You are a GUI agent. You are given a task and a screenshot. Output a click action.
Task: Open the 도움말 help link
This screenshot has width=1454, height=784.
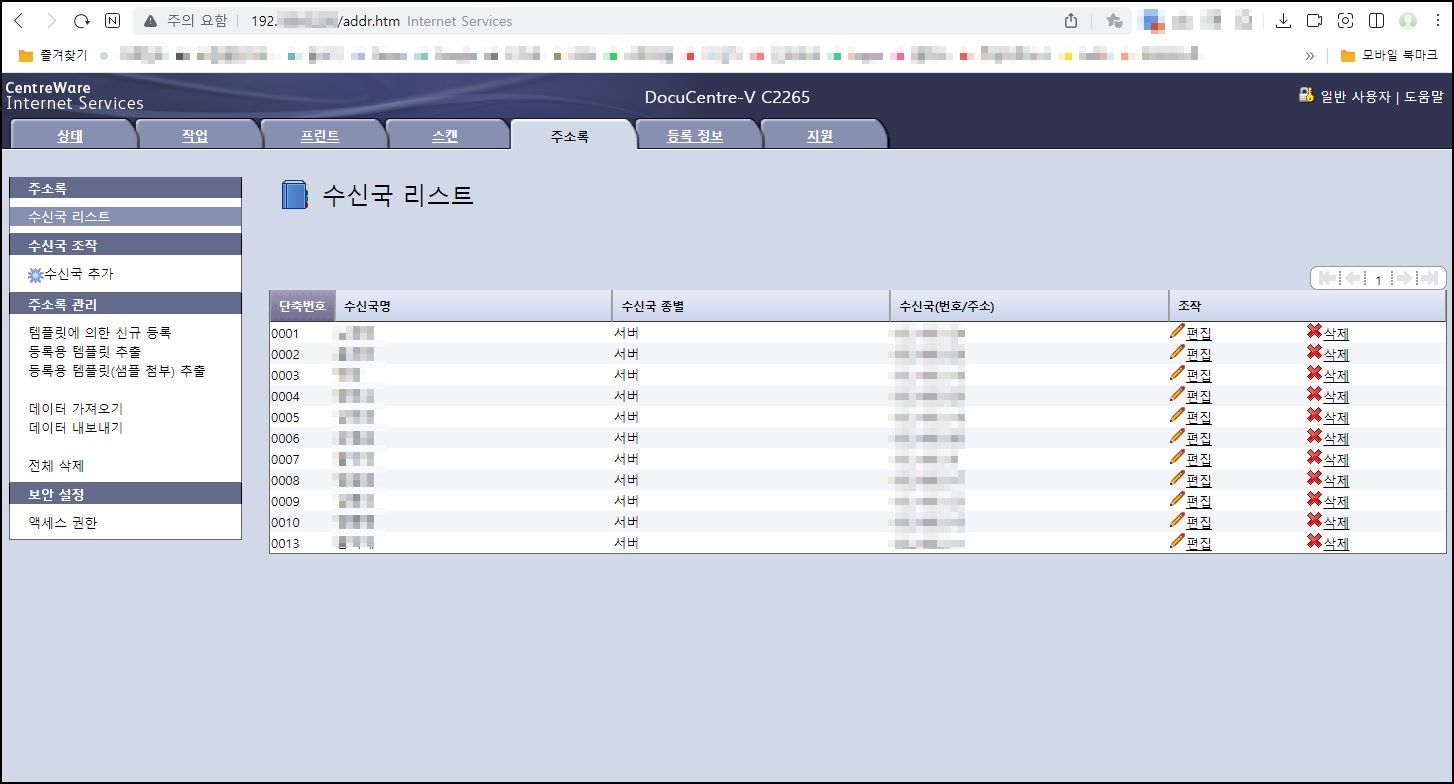coord(1424,94)
